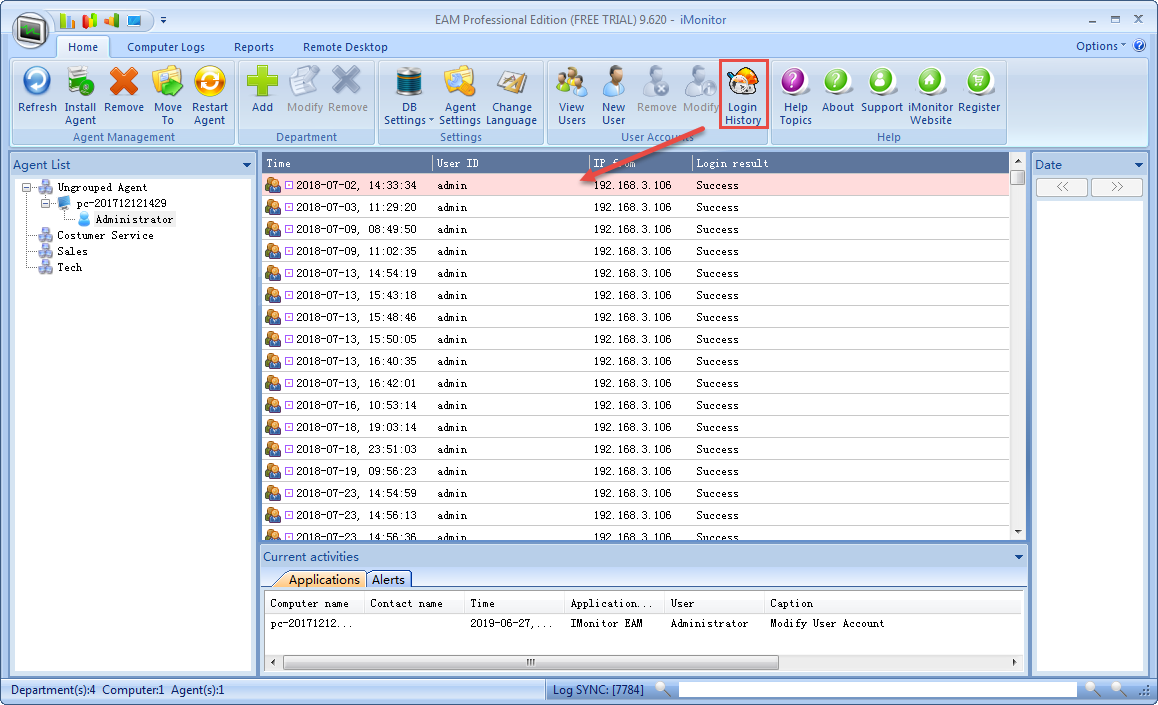Screen dimensions: 1158x705
Task: Click Computer name column header
Action: pos(315,603)
